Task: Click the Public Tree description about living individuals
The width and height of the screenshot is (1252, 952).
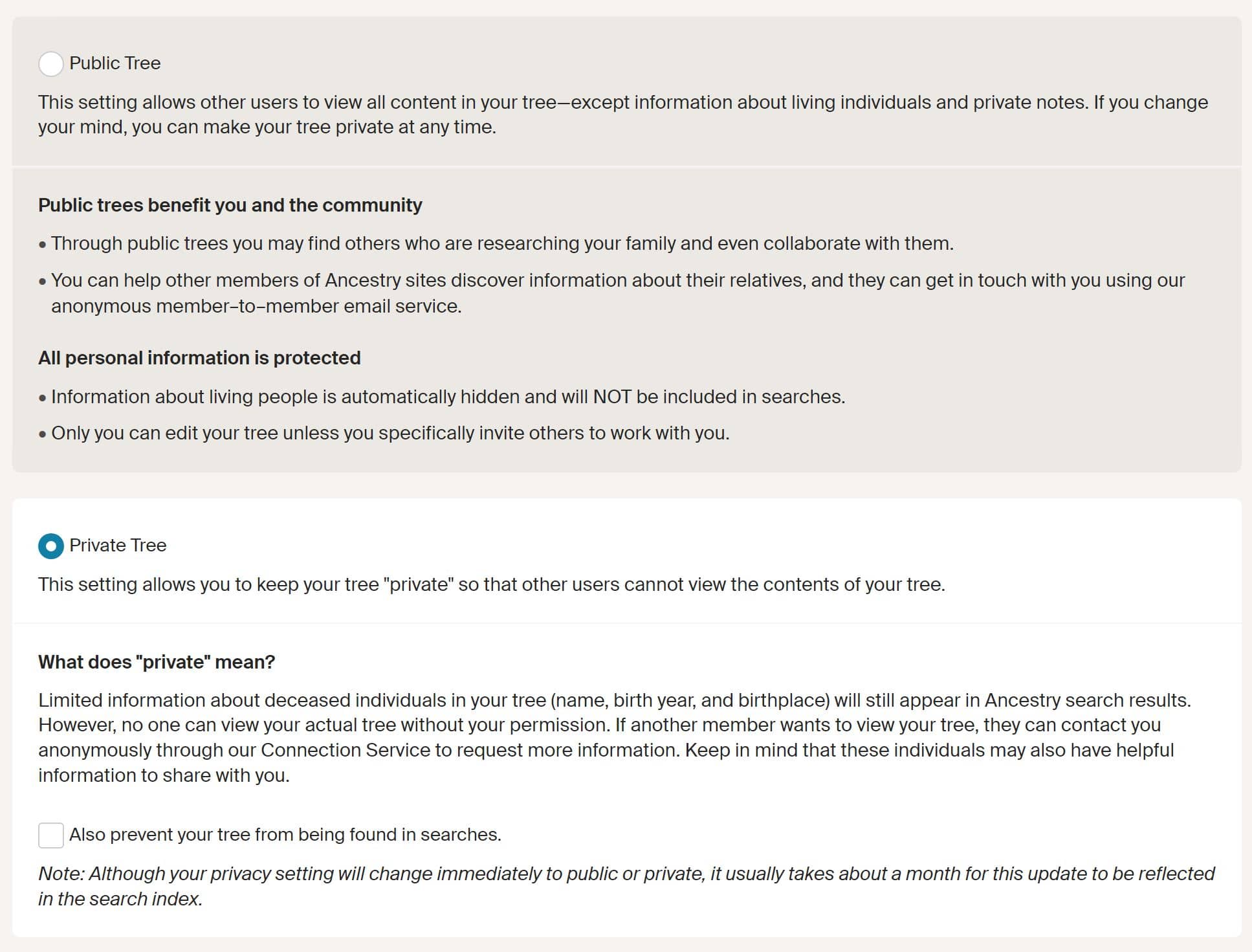Action: pyautogui.click(x=623, y=115)
